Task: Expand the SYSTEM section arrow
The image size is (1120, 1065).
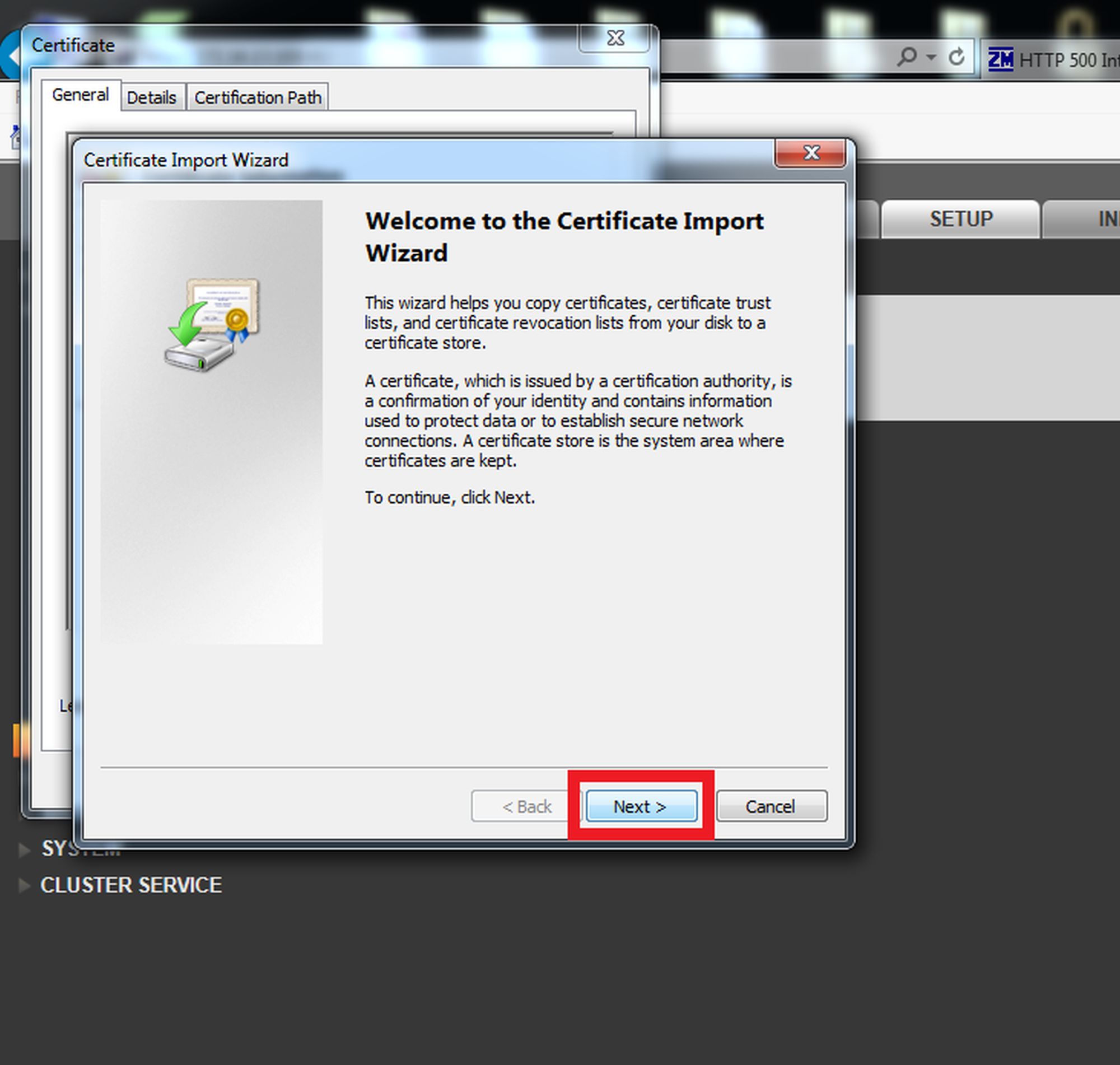Action: point(24,850)
